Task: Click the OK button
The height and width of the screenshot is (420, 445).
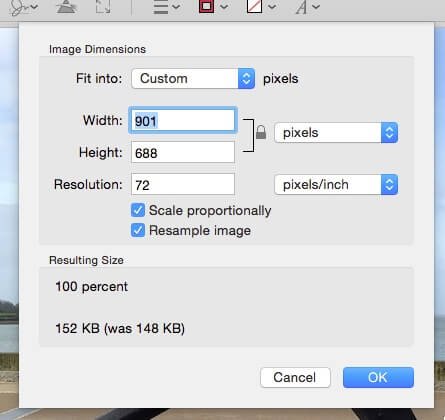Action: 378,377
